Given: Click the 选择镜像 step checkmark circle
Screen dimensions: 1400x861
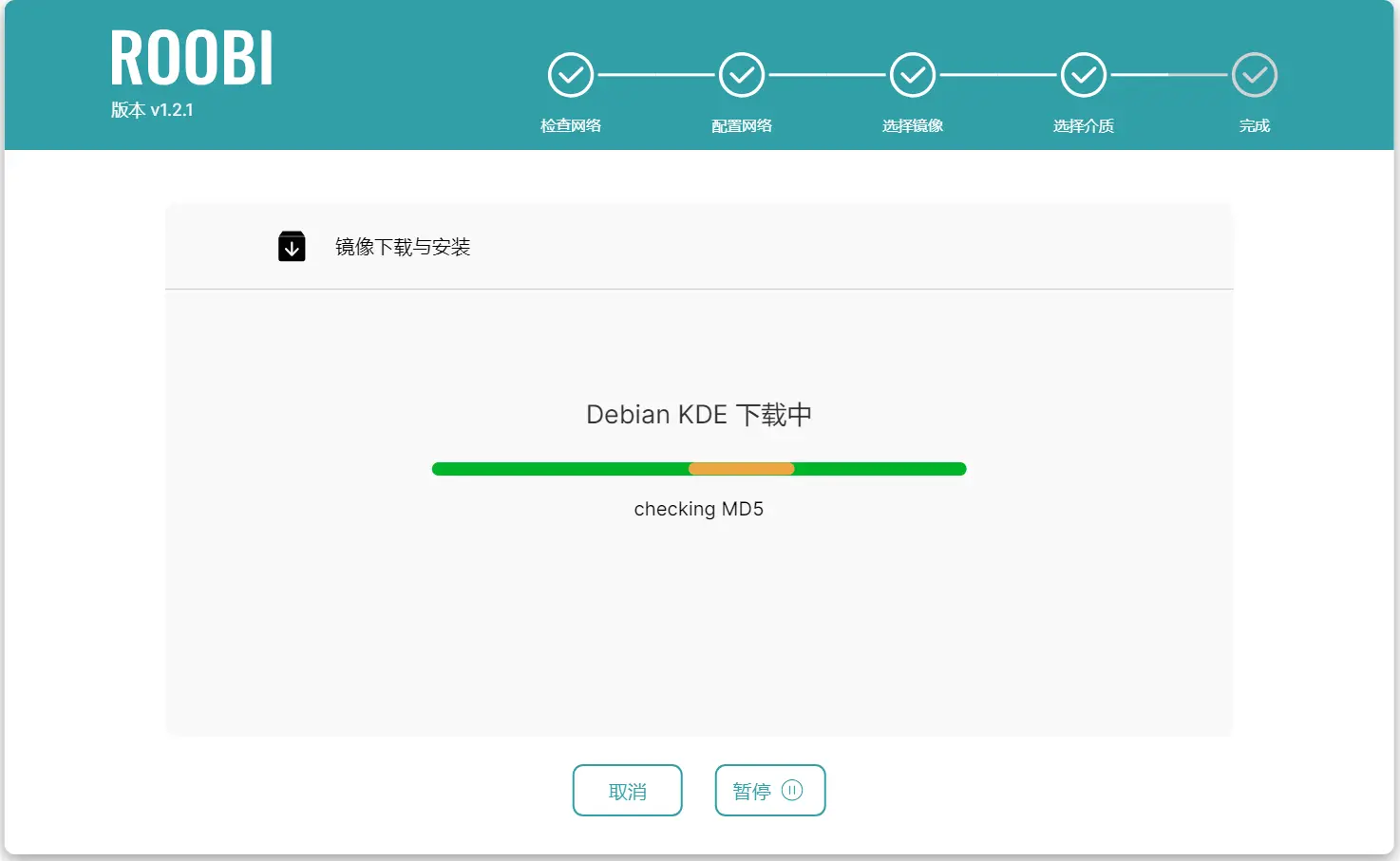Looking at the screenshot, I should coord(913,75).
